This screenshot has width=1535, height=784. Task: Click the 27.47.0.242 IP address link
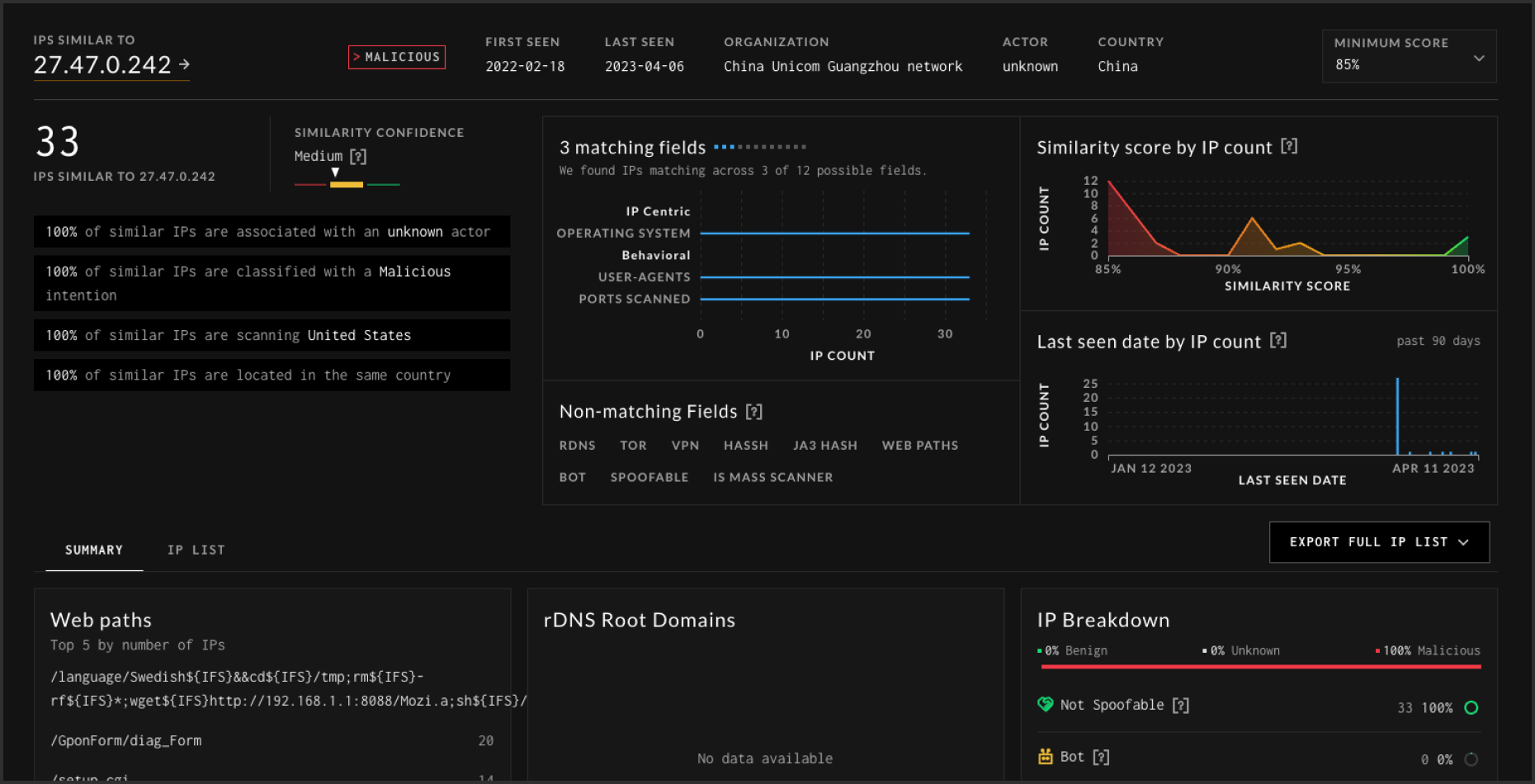pyautogui.click(x=103, y=64)
